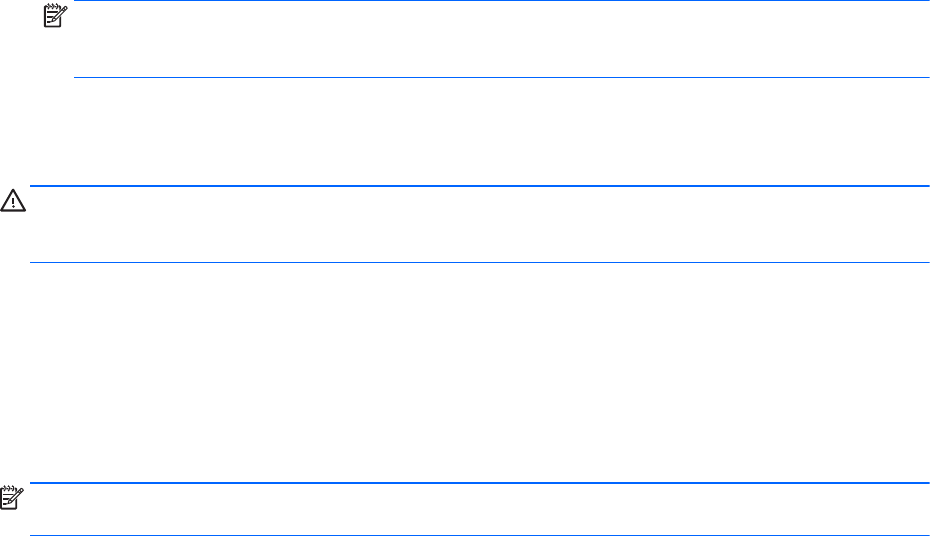This screenshot has height=536, width=930.
Task: Click the caution warning triangle icon
Action: point(13,200)
